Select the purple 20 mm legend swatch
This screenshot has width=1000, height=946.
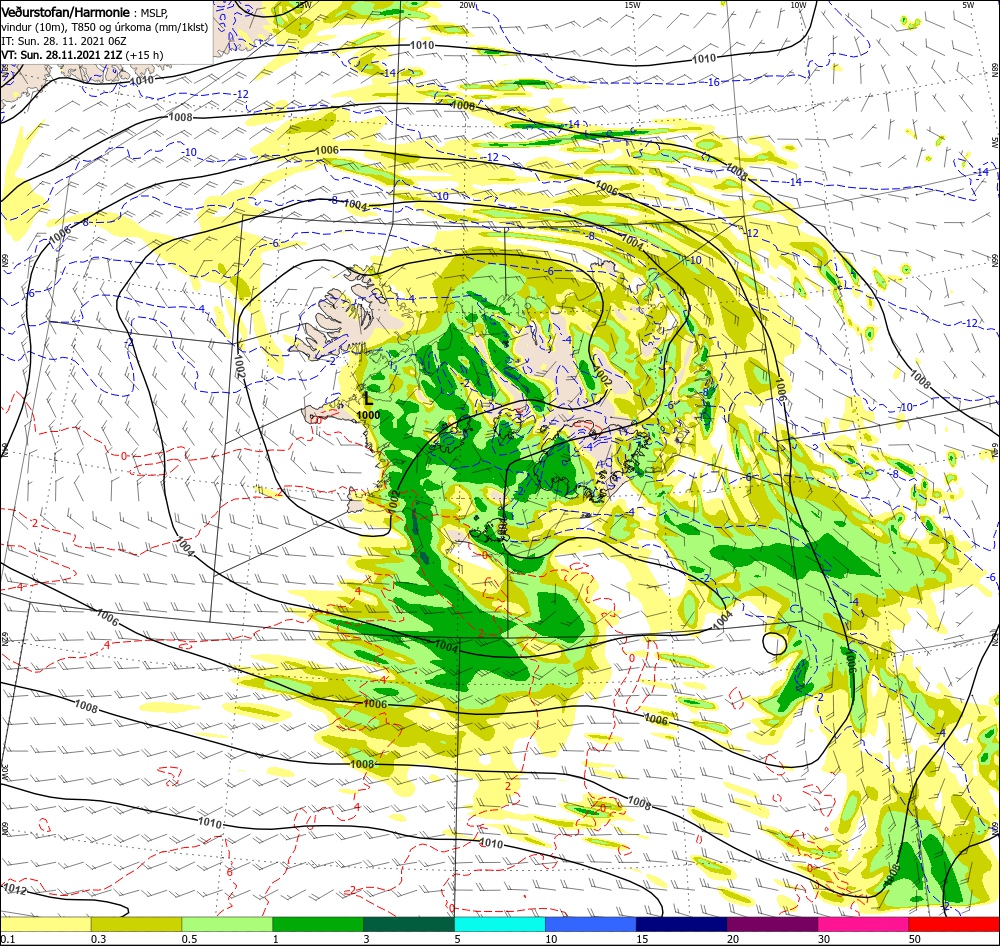(x=772, y=924)
